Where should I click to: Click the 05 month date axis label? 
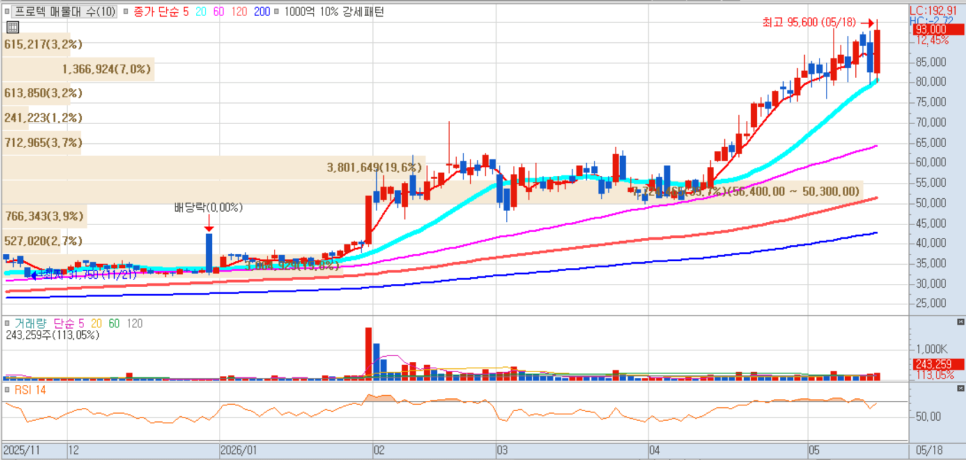pyautogui.click(x=814, y=450)
